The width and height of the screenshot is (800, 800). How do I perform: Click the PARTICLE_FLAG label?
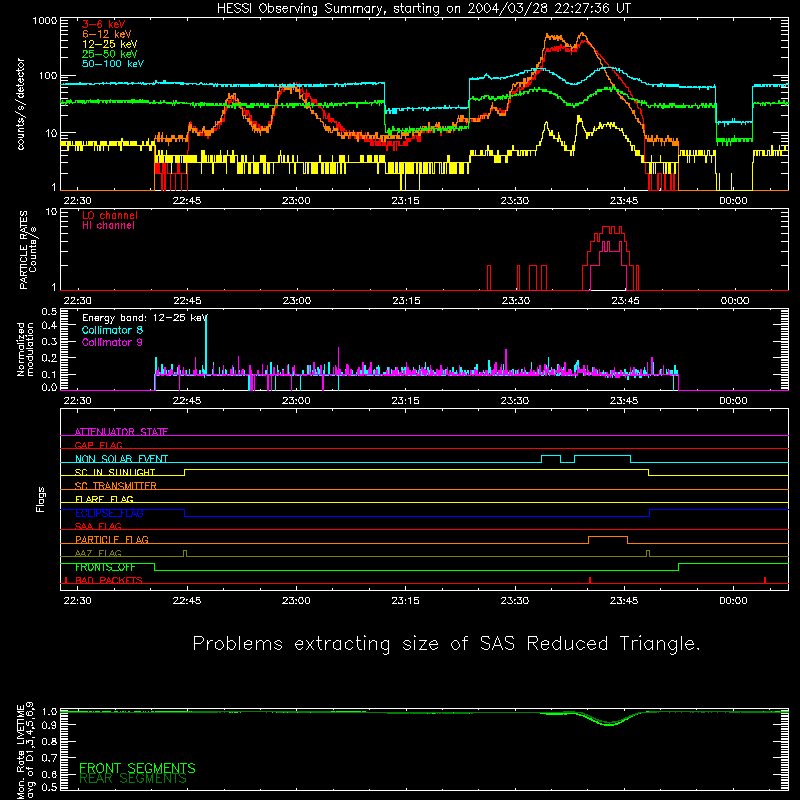point(112,539)
